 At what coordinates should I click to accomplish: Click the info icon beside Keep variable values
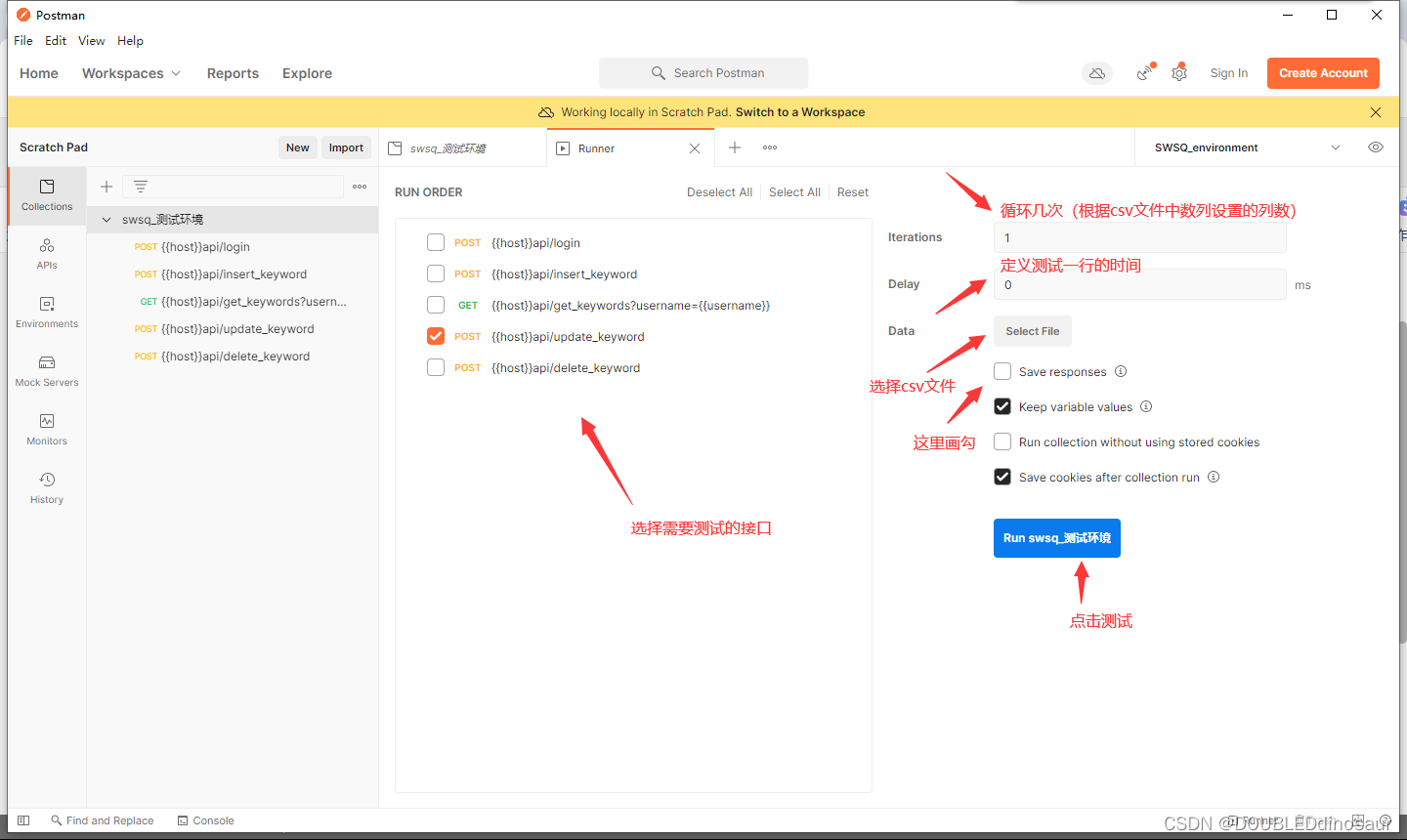click(1146, 406)
